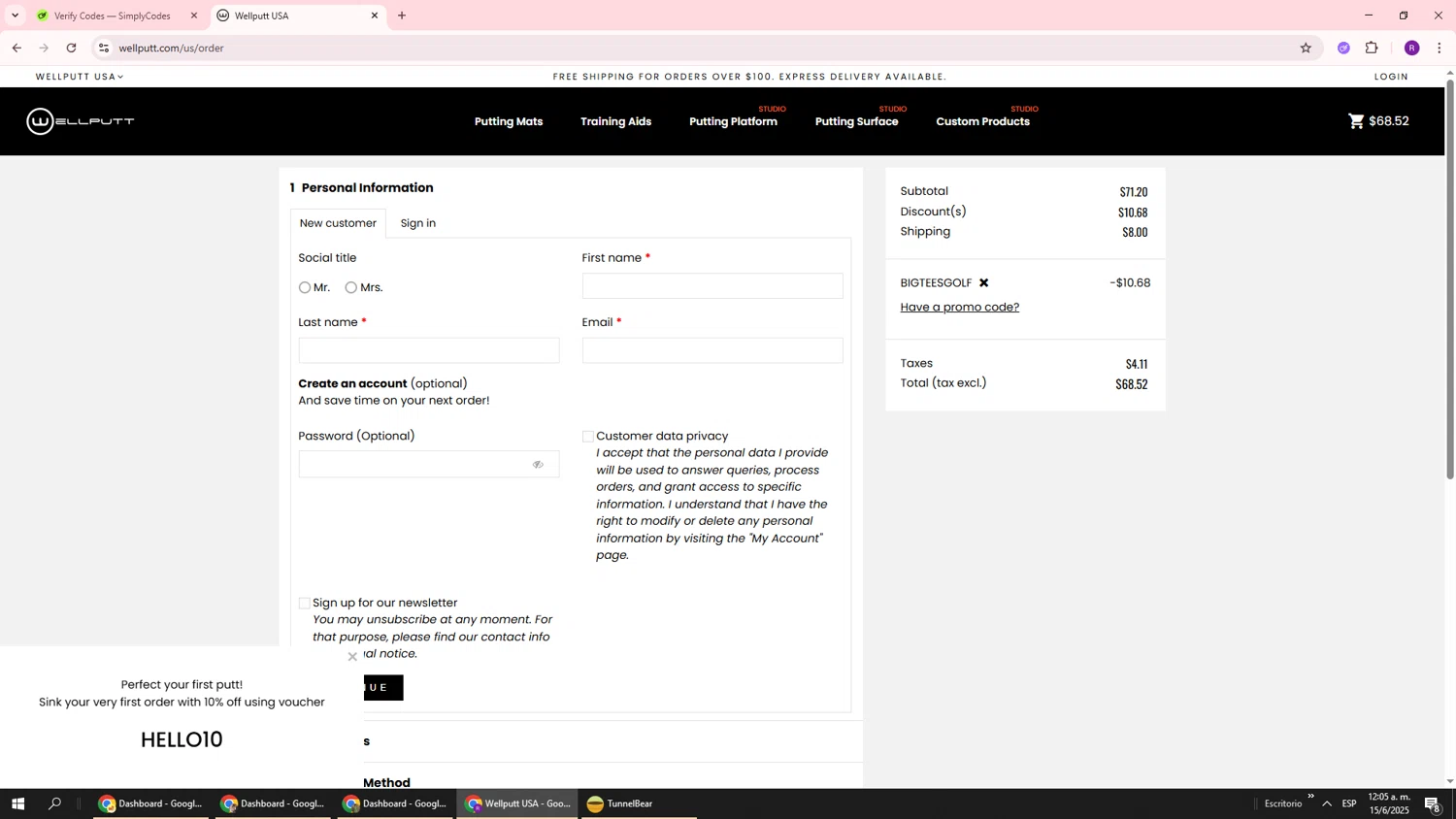Reload the page
The height and width of the screenshot is (819, 1456).
click(71, 48)
